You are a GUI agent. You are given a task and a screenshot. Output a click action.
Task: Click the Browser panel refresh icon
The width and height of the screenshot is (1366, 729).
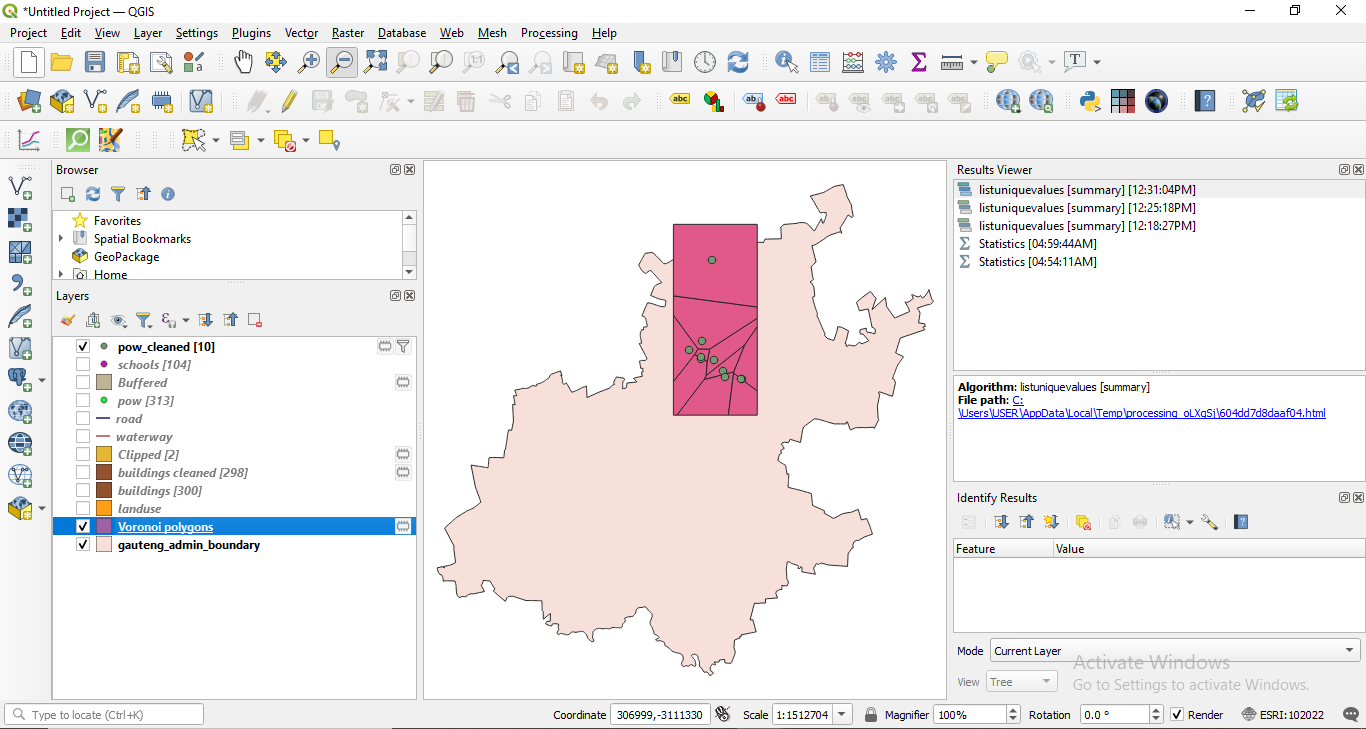[93, 194]
